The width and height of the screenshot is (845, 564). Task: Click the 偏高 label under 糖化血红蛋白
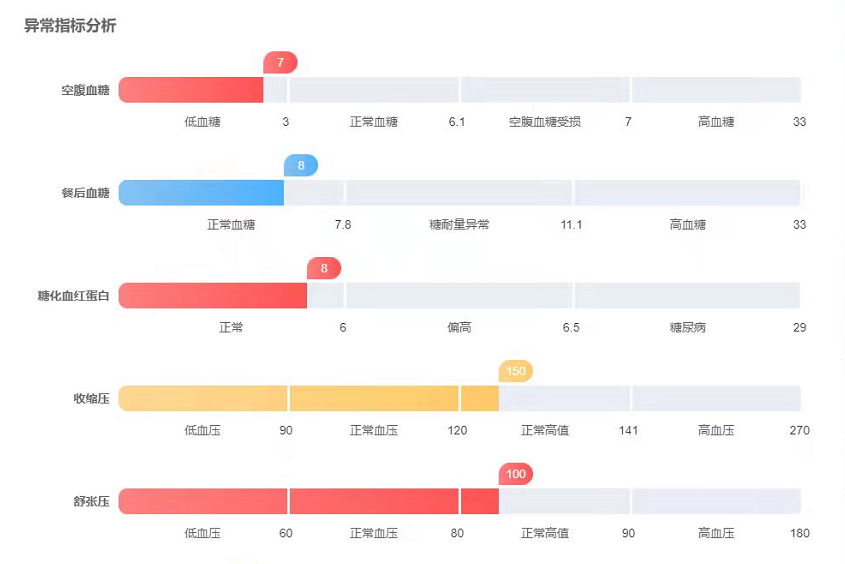point(459,328)
